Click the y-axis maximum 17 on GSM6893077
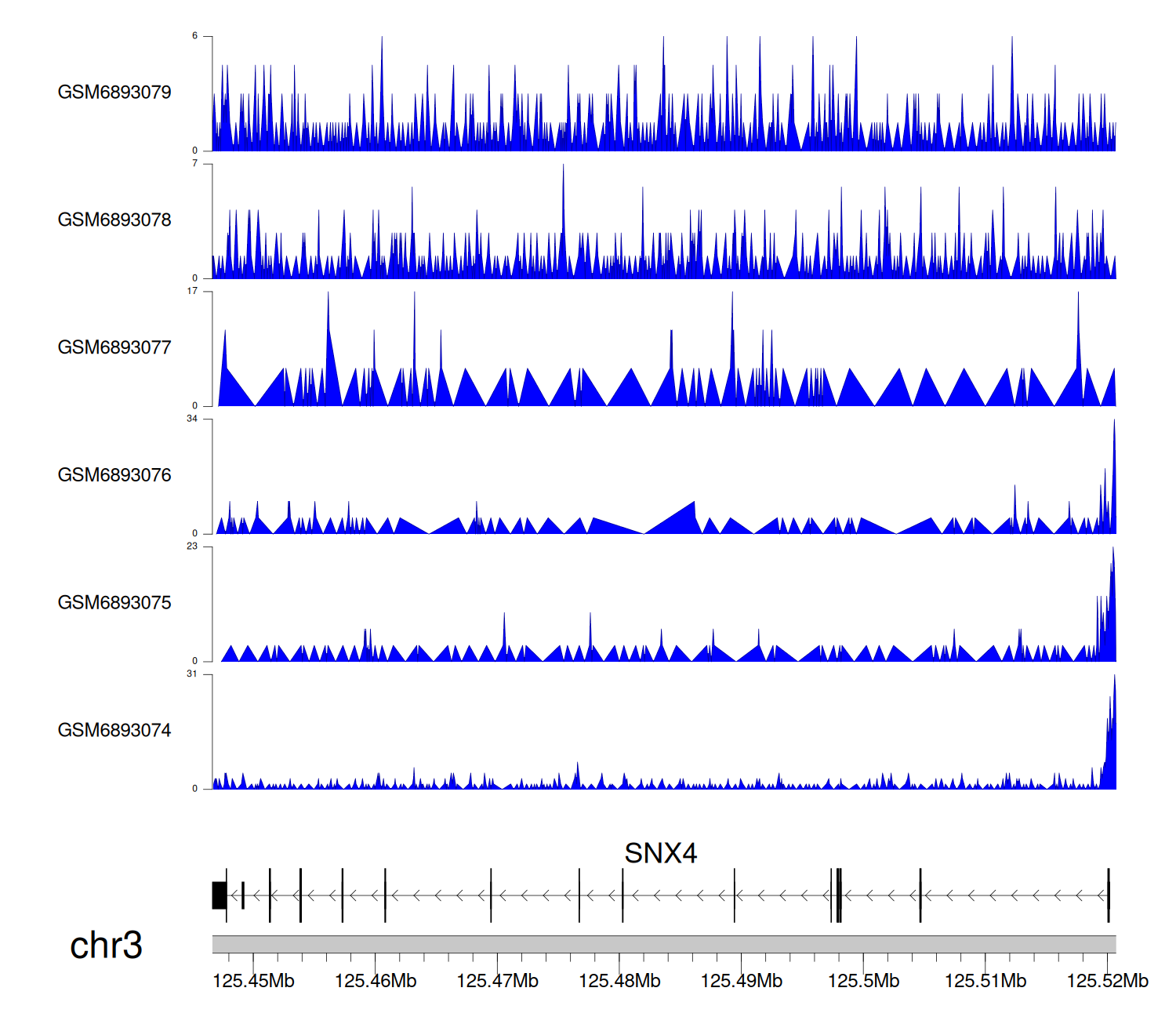Viewport: 1176px width, 1035px height. (x=192, y=291)
